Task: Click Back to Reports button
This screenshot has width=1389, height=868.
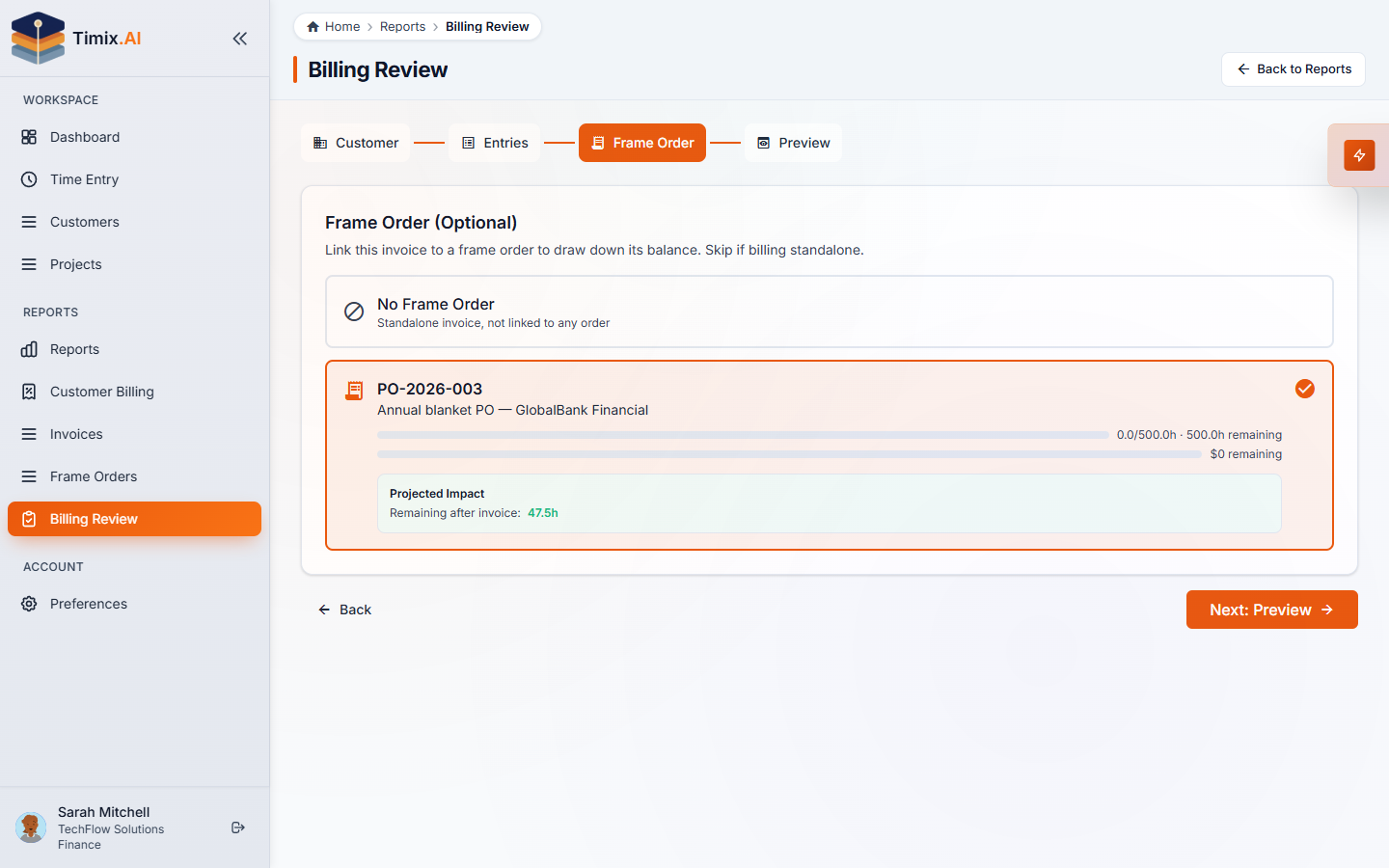Action: pyautogui.click(x=1294, y=69)
